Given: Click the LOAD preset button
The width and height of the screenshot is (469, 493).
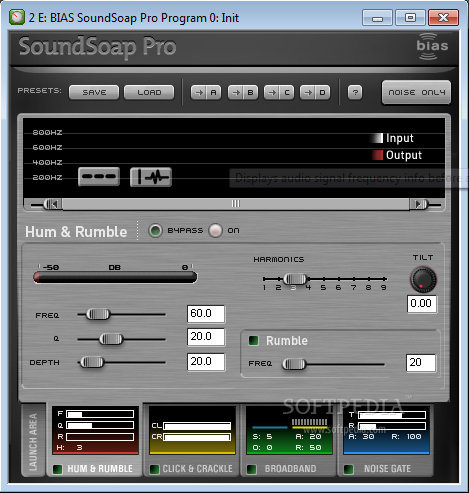Looking at the screenshot, I should pos(149,92).
